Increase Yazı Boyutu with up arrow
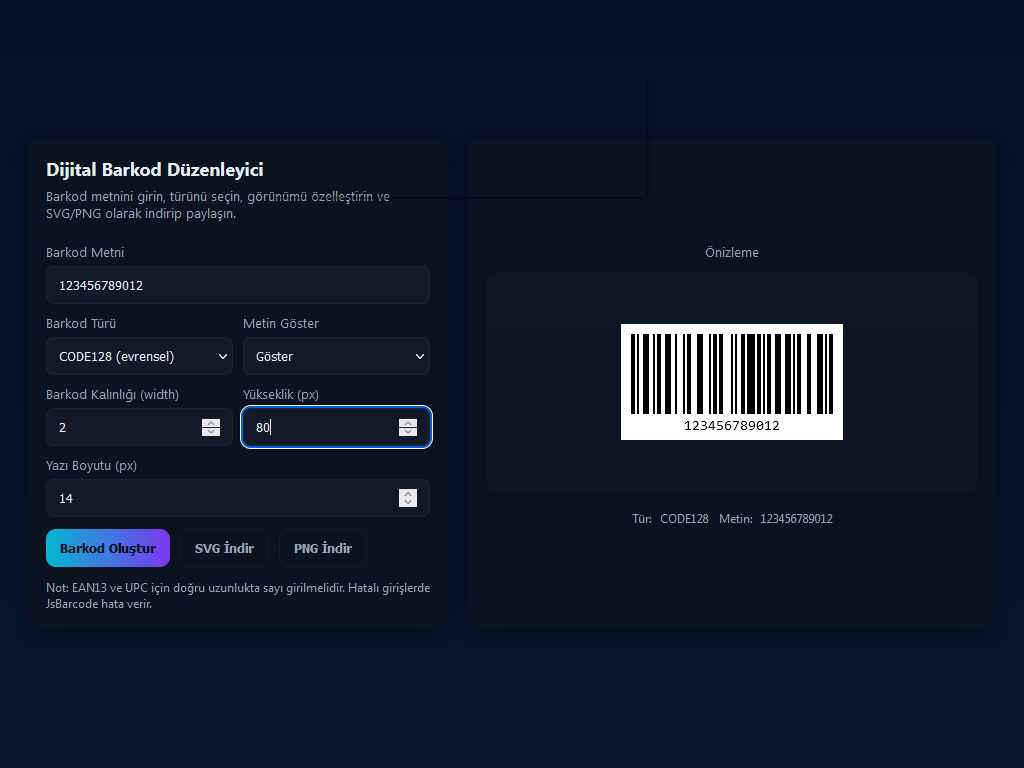The image size is (1024, 768). [408, 493]
